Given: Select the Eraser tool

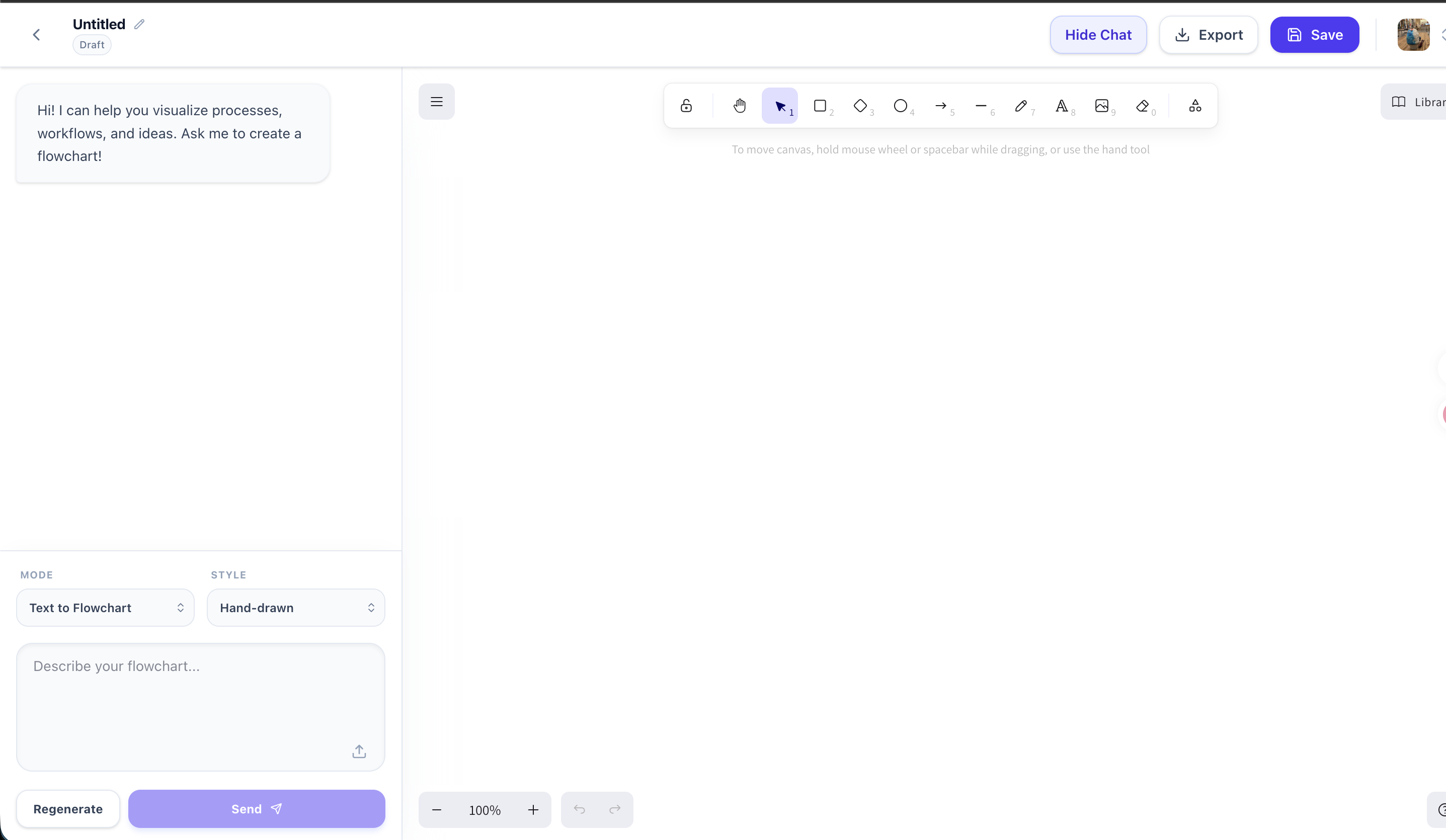Looking at the screenshot, I should click(1143, 106).
